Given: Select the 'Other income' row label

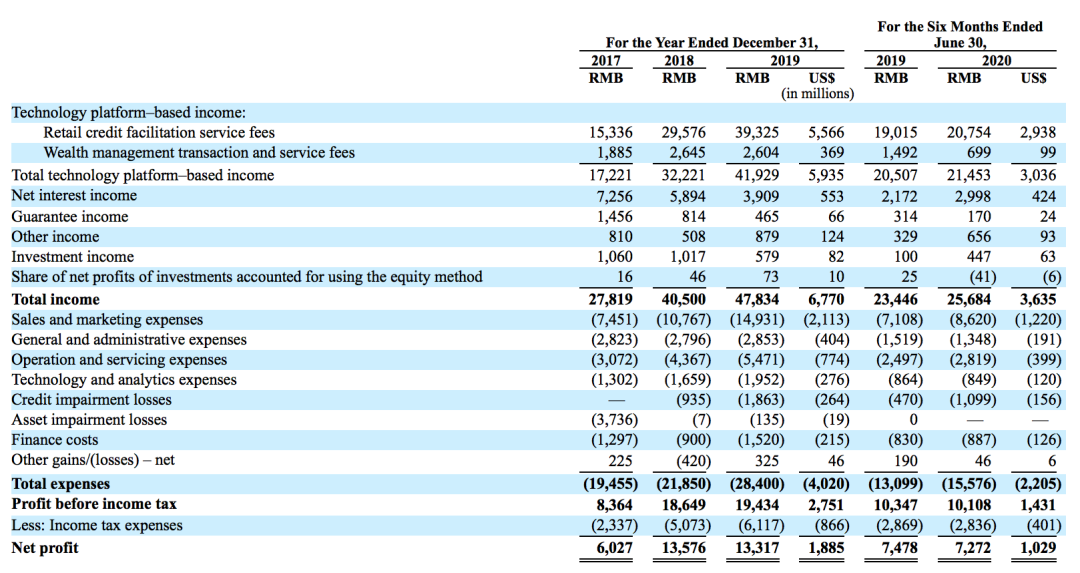Looking at the screenshot, I should pyautogui.click(x=55, y=236).
